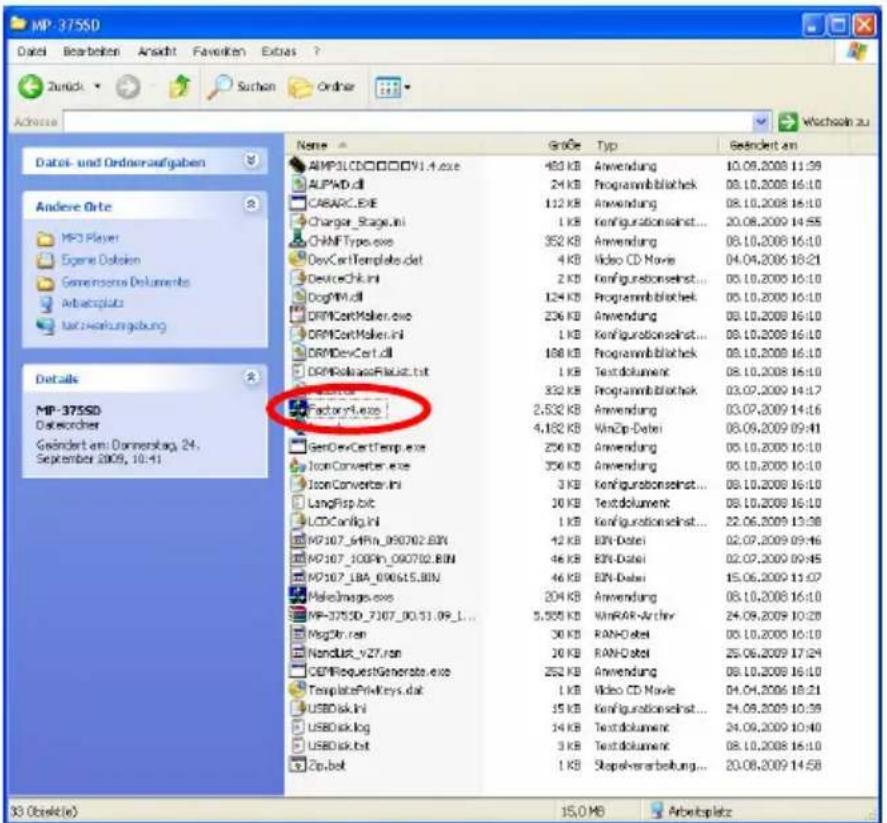Select the DogMM.dll icon
Viewport: 887px width, 823px height.
[298, 296]
